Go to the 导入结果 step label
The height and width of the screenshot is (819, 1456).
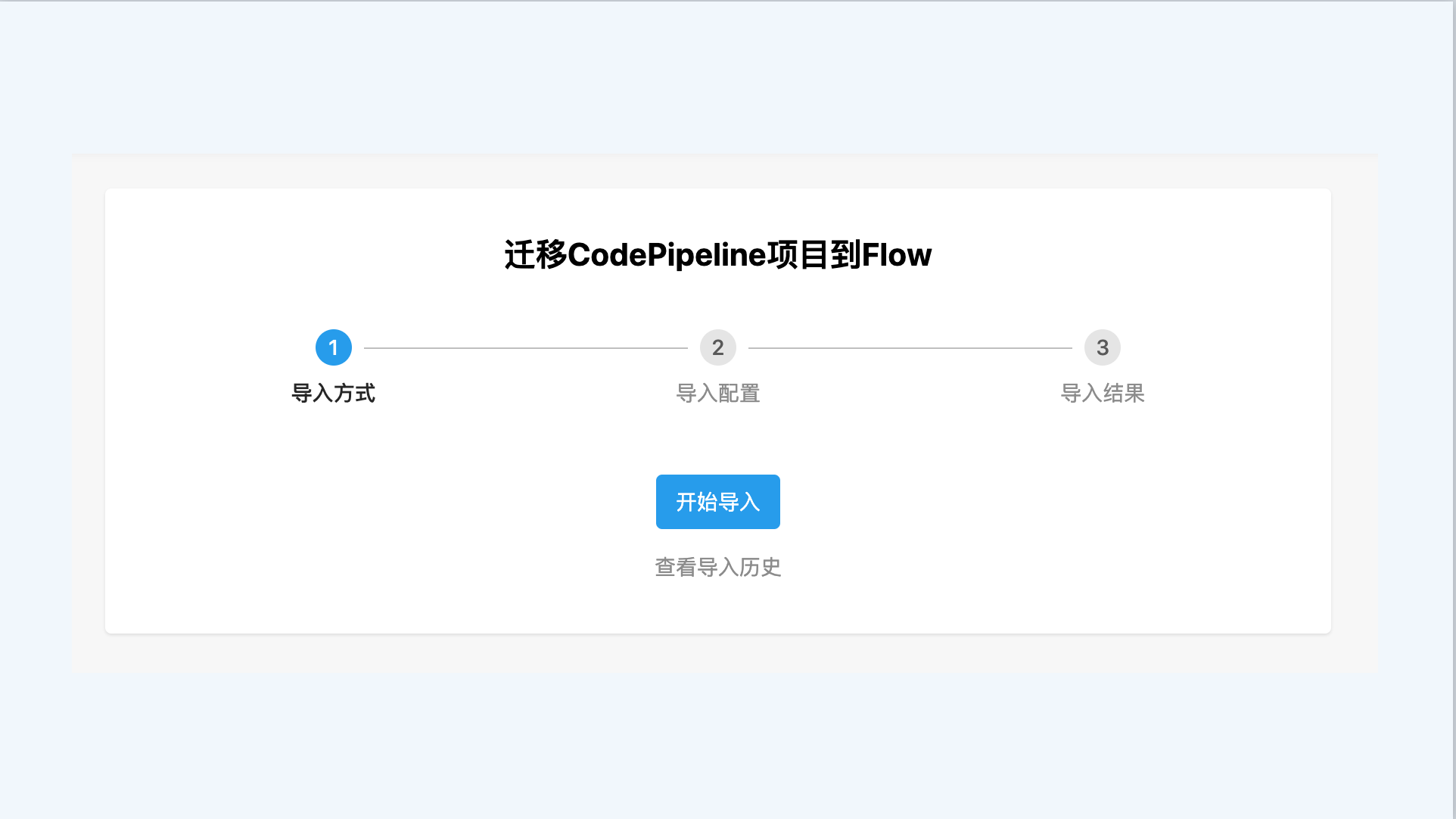tap(1102, 393)
